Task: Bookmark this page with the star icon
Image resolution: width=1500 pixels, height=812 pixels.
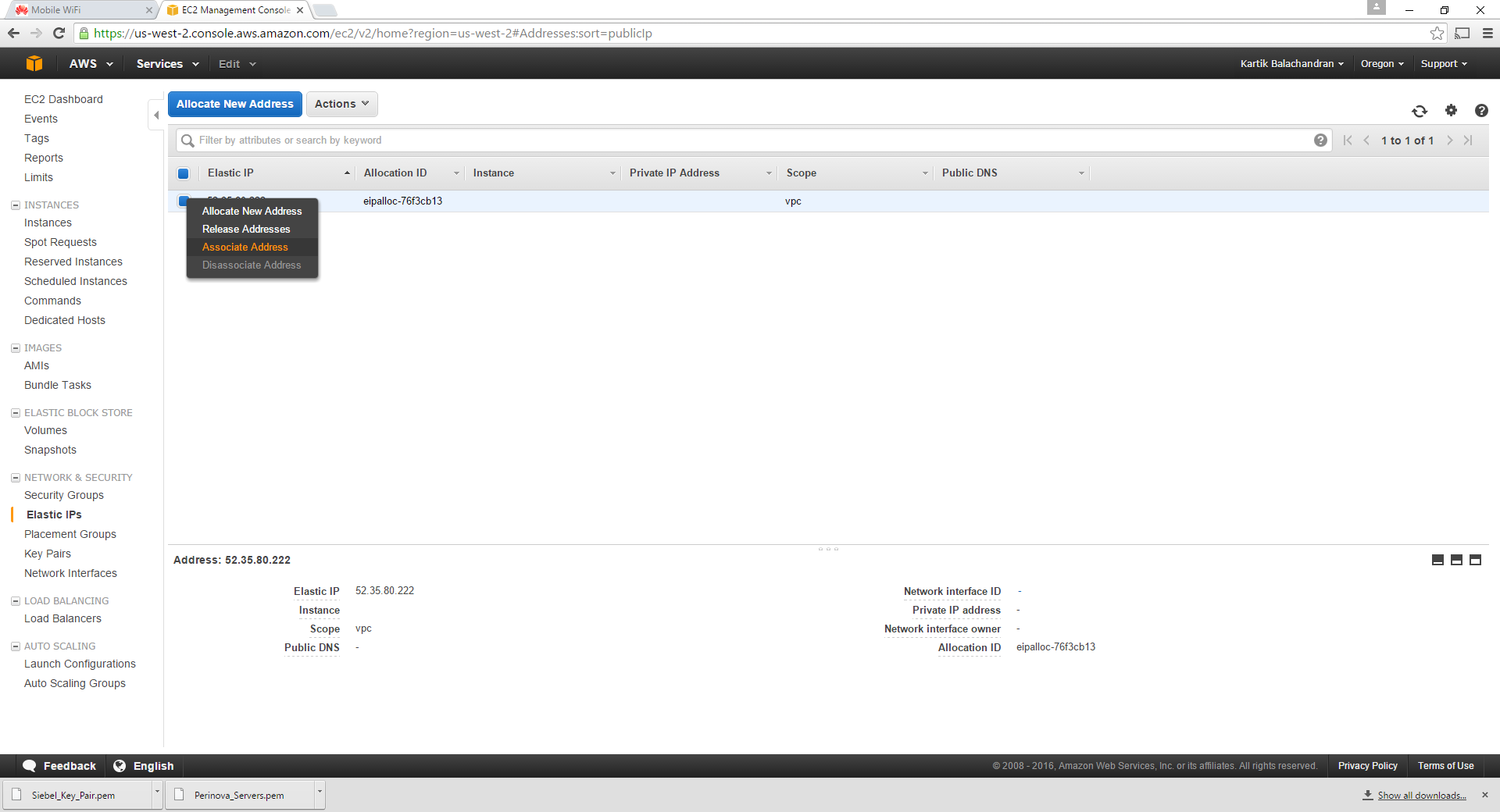Action: (1437, 33)
